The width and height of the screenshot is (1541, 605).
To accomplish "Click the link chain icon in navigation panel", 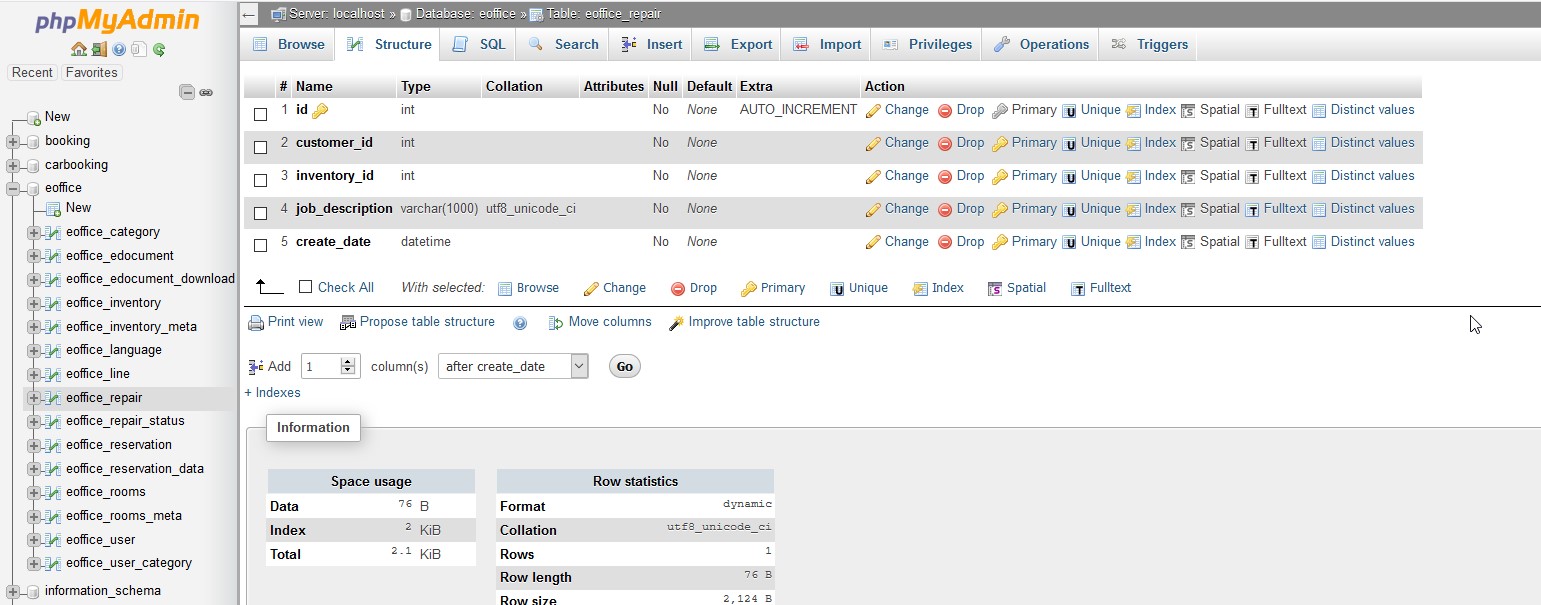I will [206, 92].
